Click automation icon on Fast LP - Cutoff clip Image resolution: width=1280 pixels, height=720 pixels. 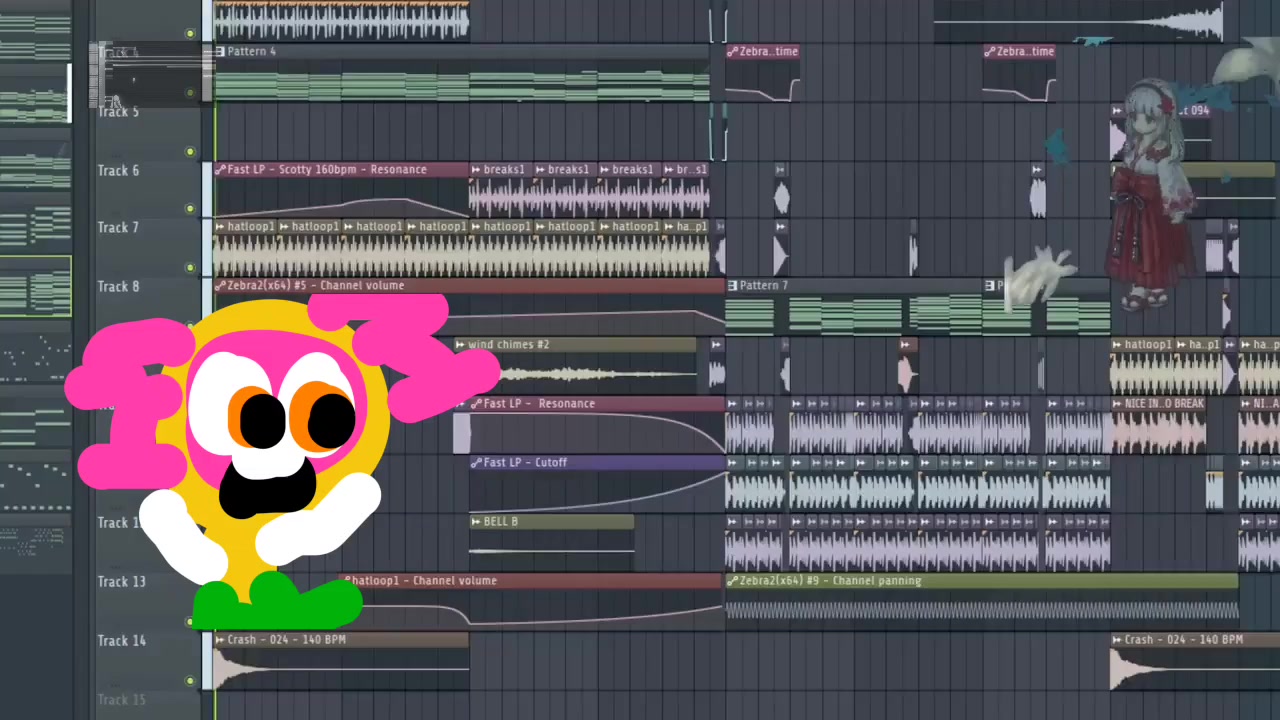(476, 463)
